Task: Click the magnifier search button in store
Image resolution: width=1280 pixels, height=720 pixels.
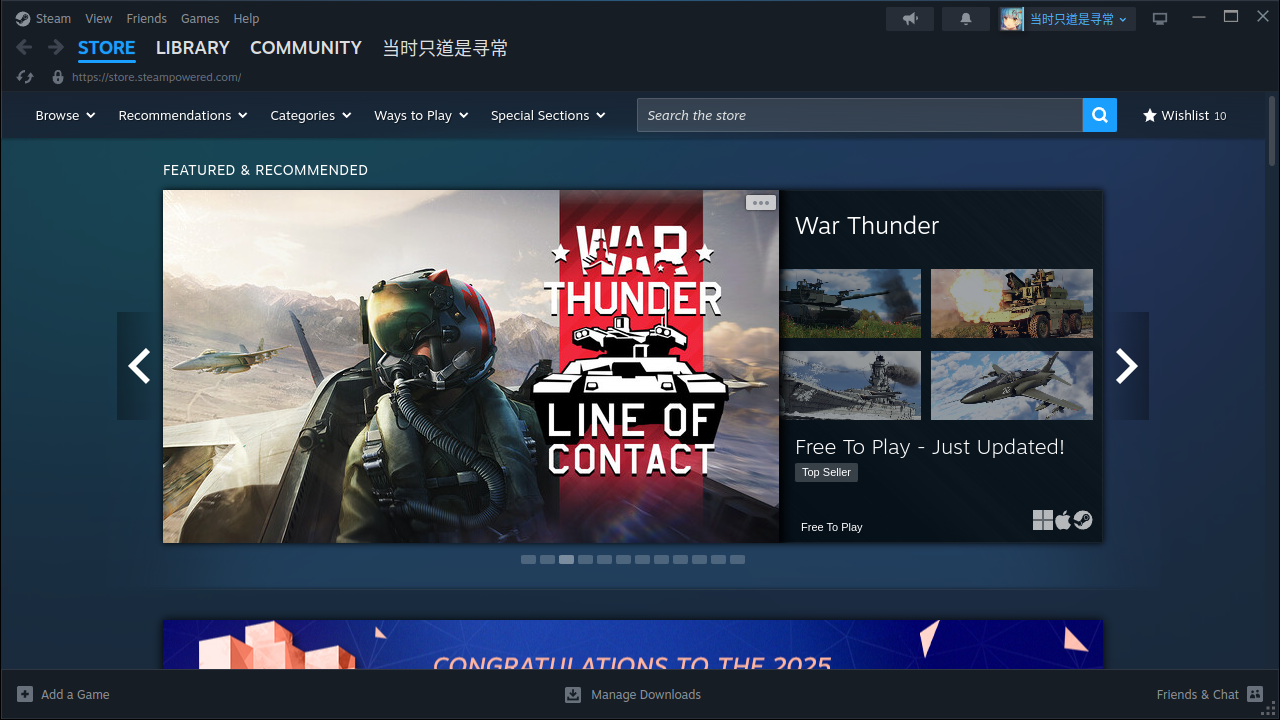Action: coord(1099,115)
